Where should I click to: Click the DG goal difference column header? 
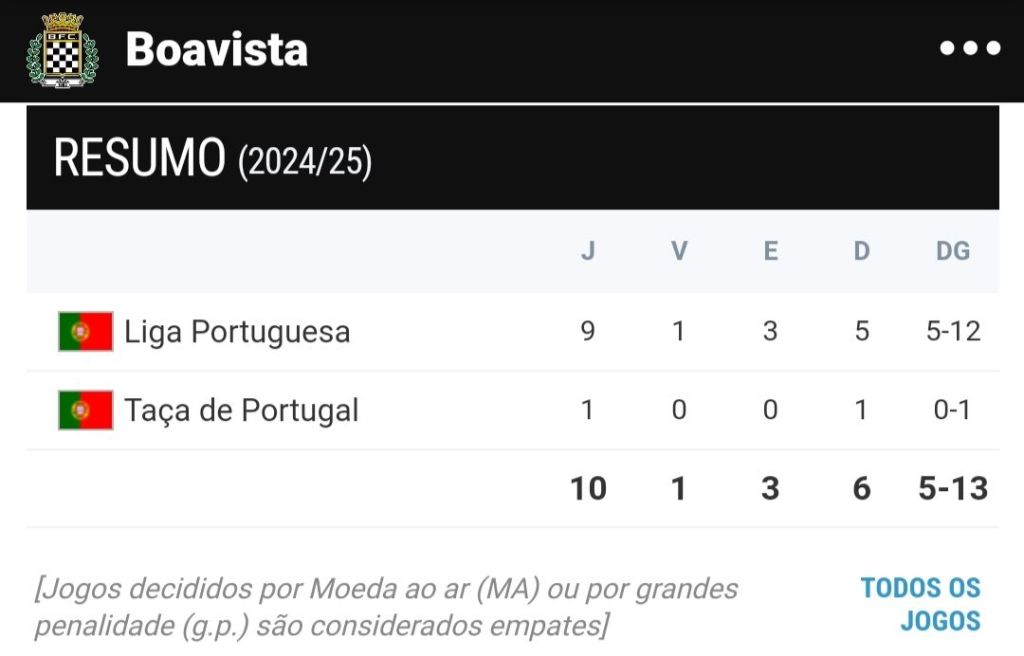click(952, 251)
